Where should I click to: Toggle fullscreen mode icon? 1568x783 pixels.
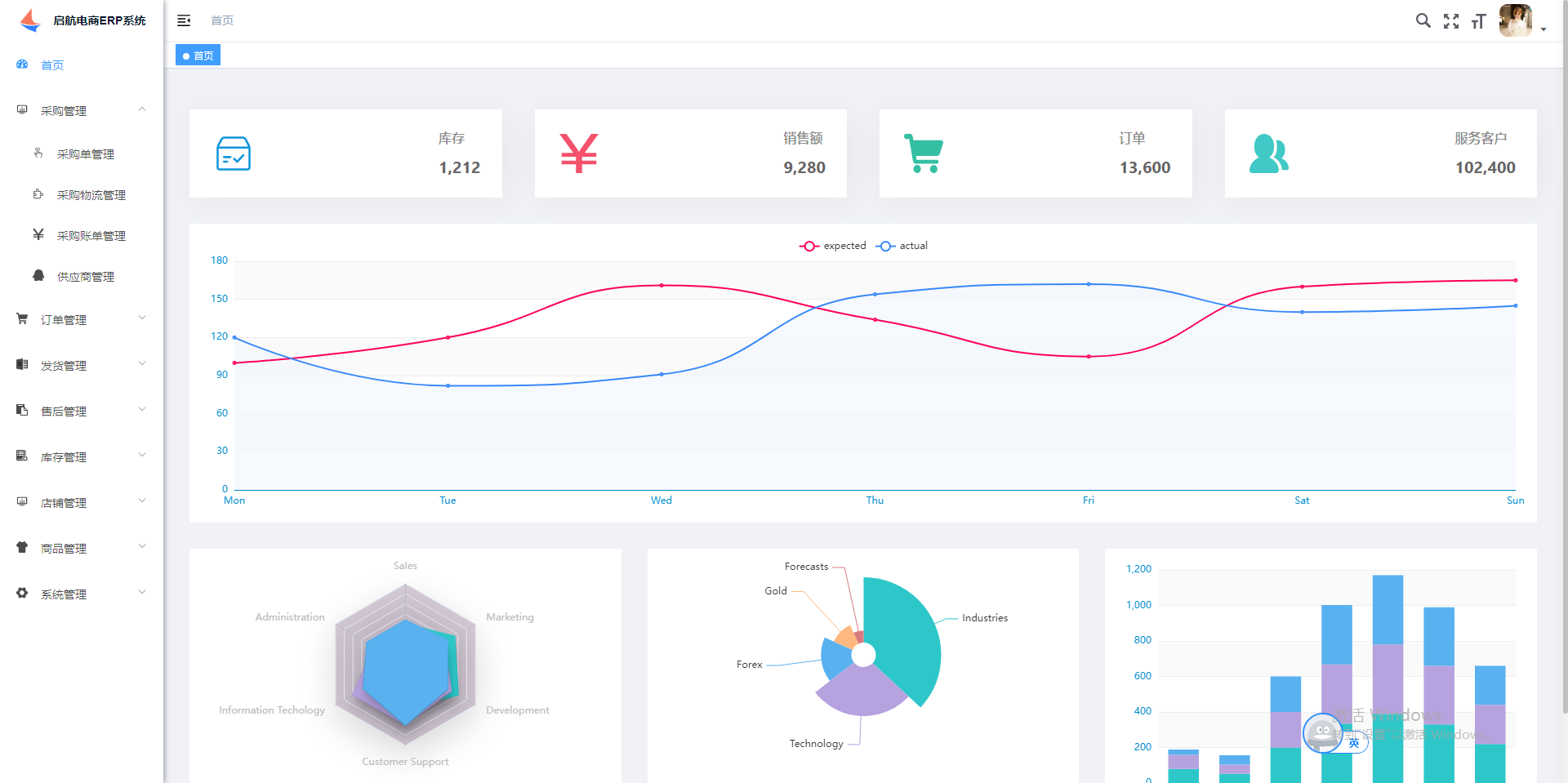(1451, 21)
